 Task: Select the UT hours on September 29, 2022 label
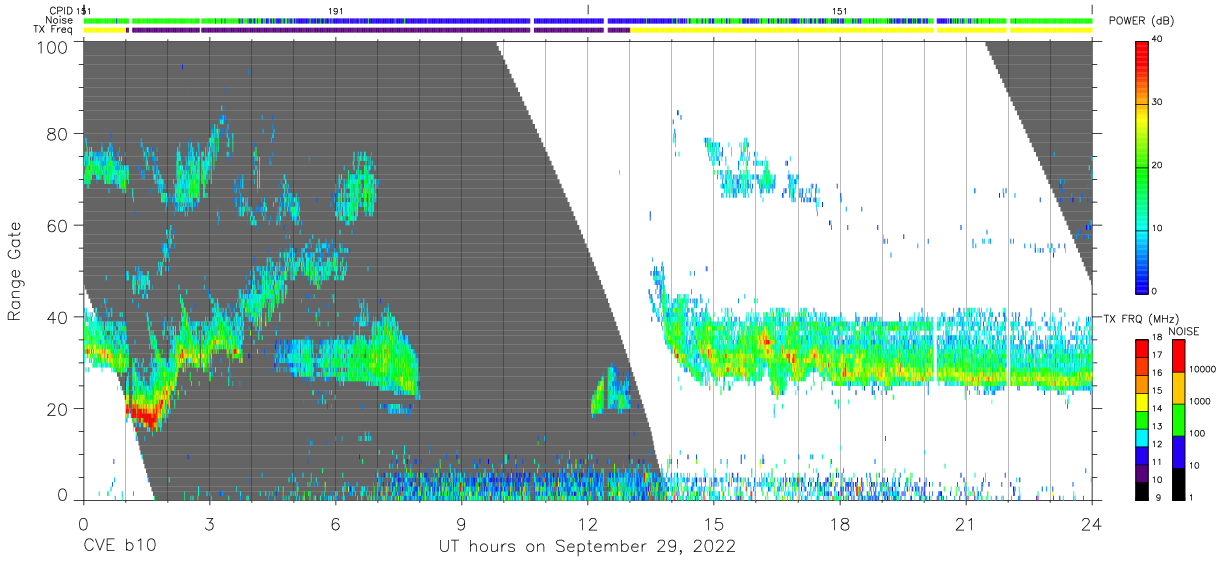pyautogui.click(x=587, y=547)
